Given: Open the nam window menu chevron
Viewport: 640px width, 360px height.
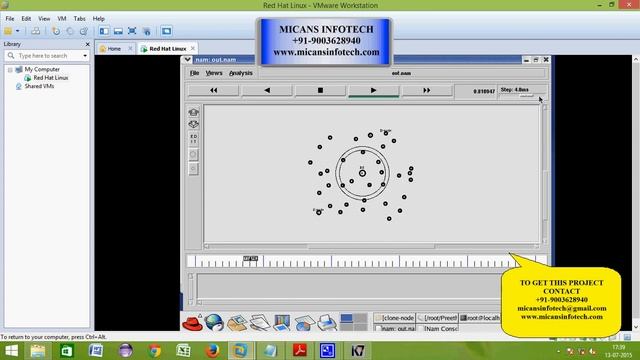Looking at the screenshot, I should (x=187, y=60).
